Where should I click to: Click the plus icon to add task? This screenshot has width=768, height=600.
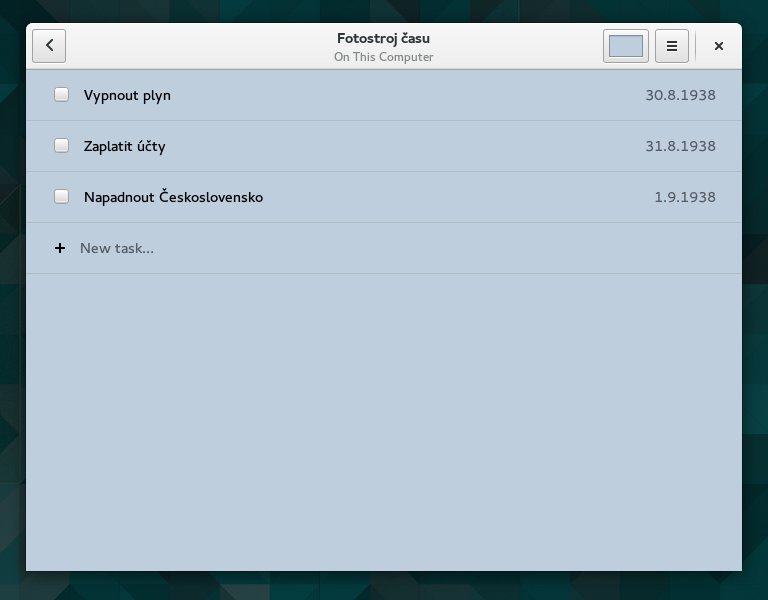coord(60,248)
